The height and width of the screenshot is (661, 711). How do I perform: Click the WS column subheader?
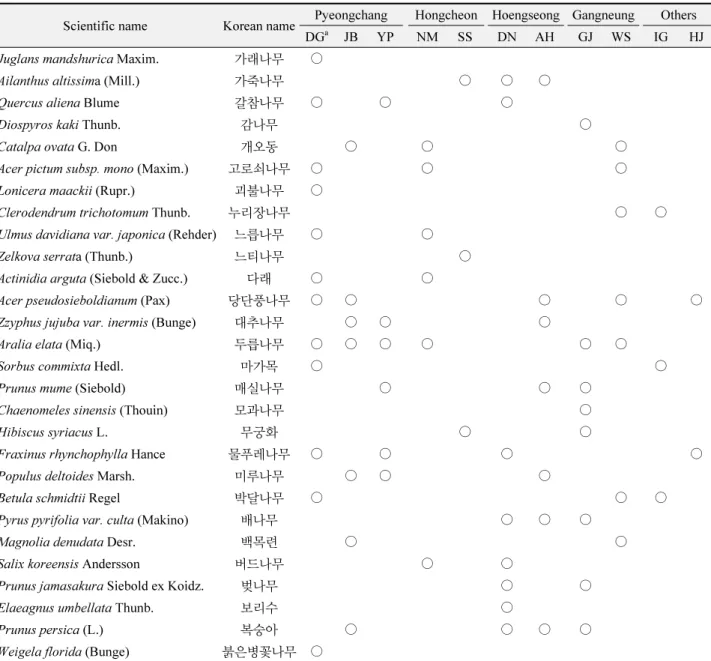pos(621,37)
